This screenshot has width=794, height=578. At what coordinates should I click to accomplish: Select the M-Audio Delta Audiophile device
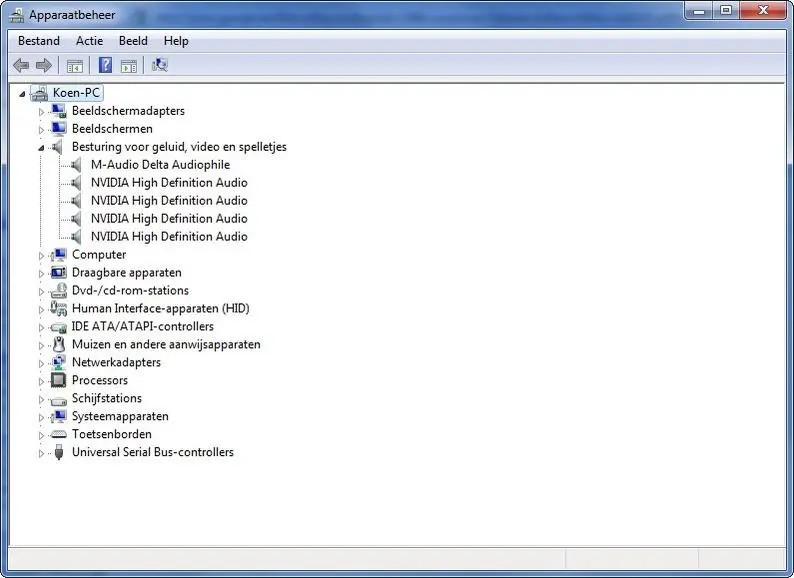coord(161,165)
